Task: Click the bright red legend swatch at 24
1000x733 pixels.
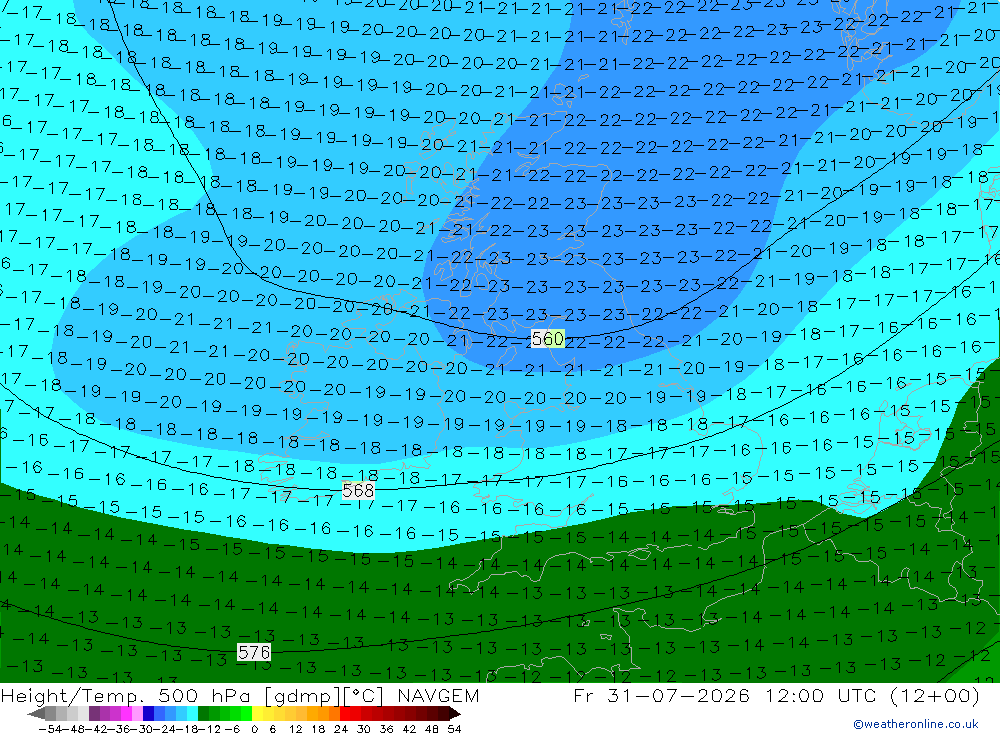Action: (x=345, y=714)
